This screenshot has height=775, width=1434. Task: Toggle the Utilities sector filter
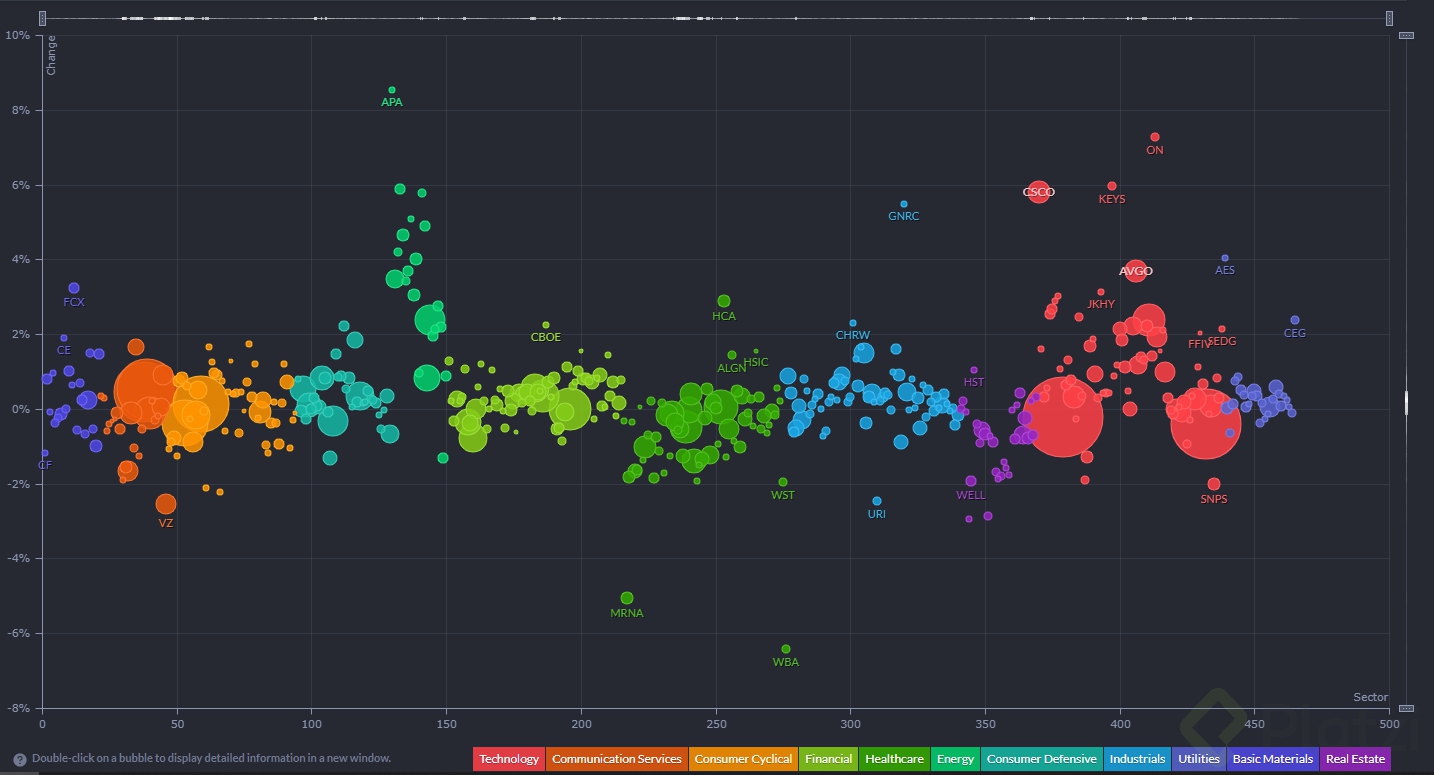(1198, 758)
